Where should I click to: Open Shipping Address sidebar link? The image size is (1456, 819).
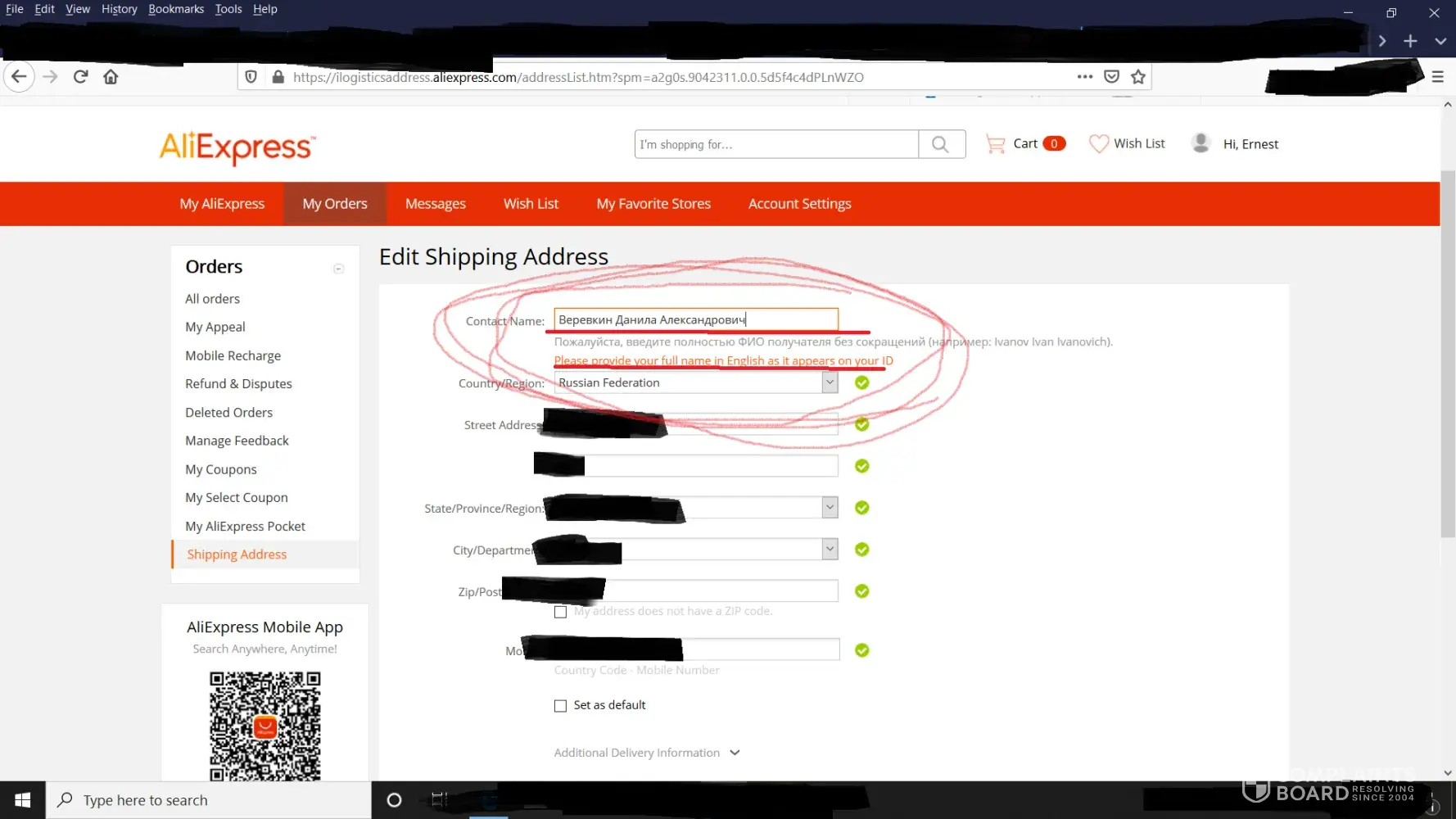(x=237, y=554)
